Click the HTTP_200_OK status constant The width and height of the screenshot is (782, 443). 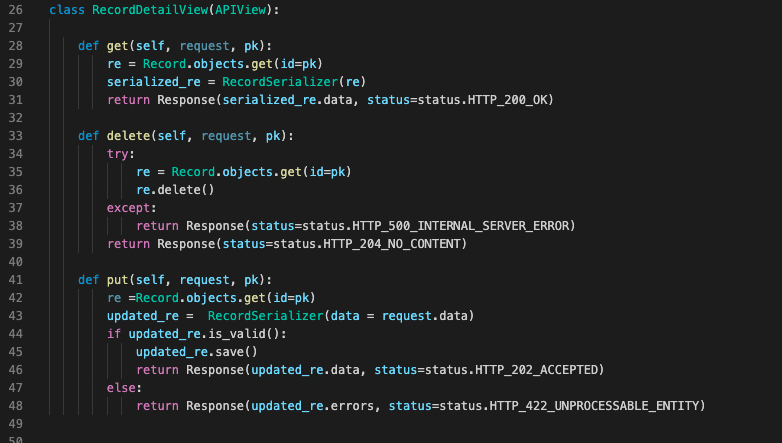click(507, 100)
